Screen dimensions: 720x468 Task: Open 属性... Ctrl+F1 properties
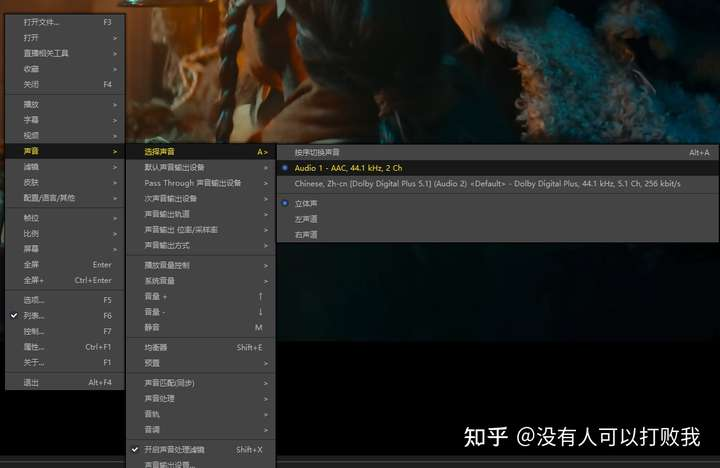[65, 347]
